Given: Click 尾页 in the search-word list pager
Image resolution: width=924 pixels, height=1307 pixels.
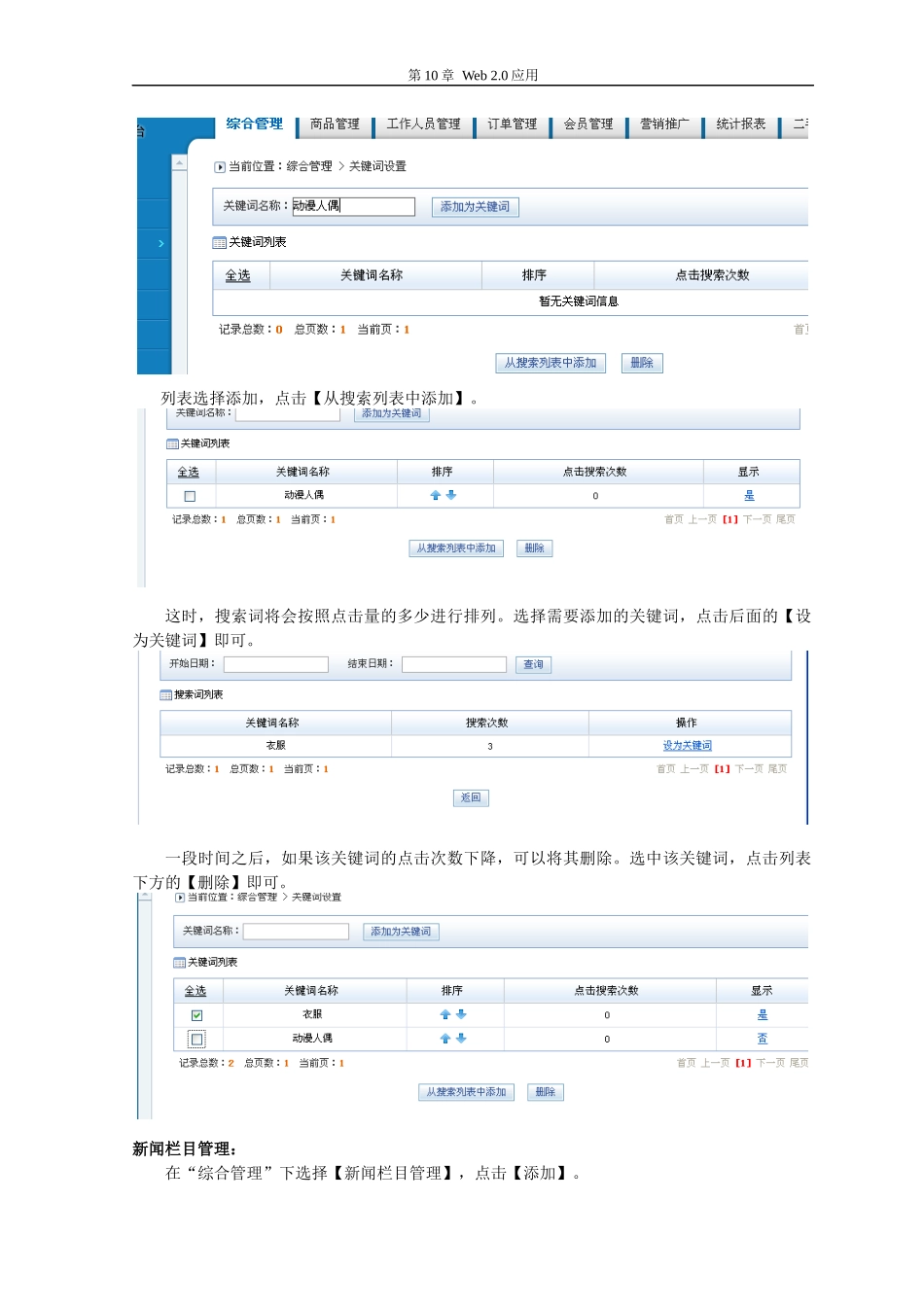Looking at the screenshot, I should click(778, 769).
